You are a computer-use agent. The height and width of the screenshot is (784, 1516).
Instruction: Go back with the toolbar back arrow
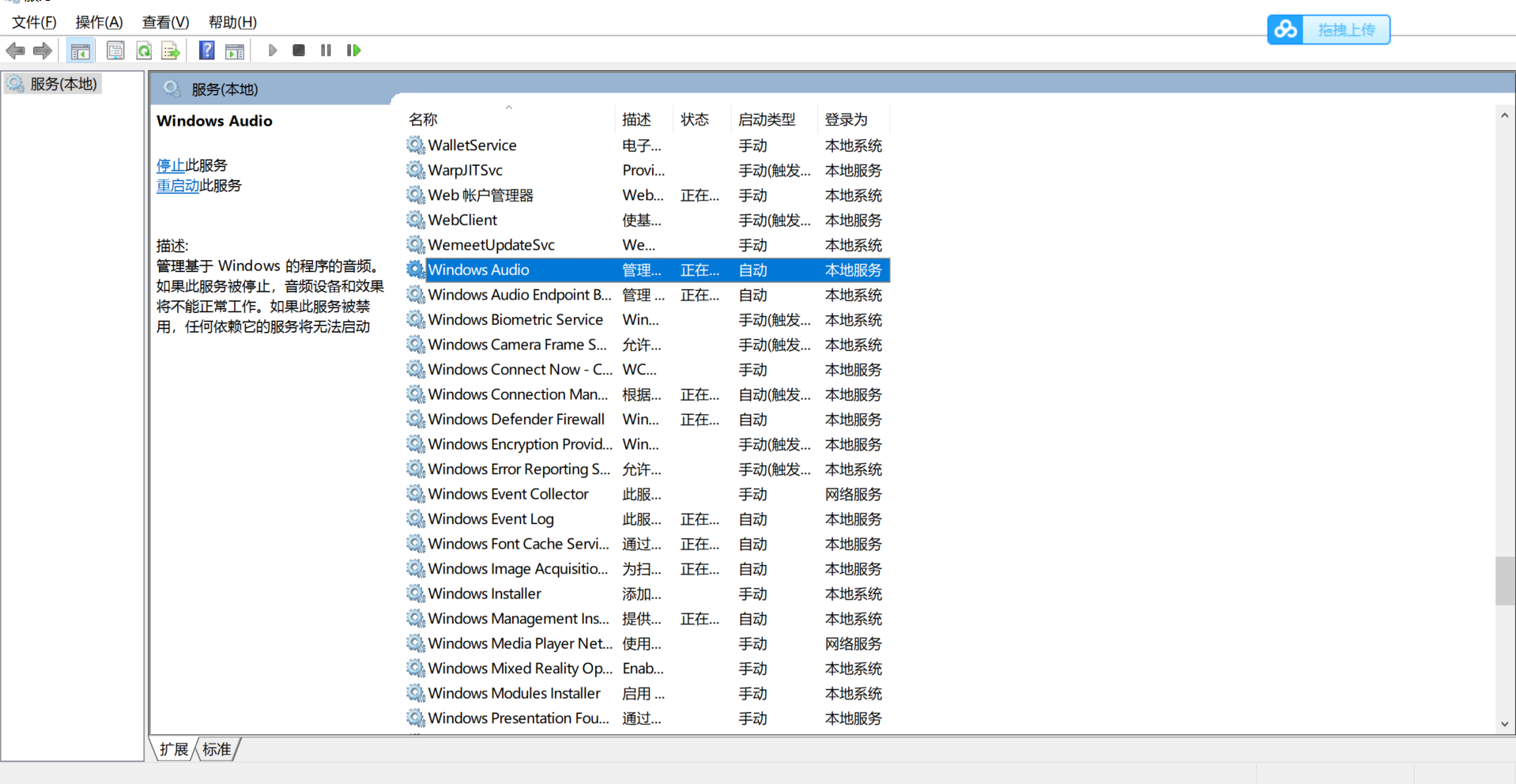(x=15, y=51)
